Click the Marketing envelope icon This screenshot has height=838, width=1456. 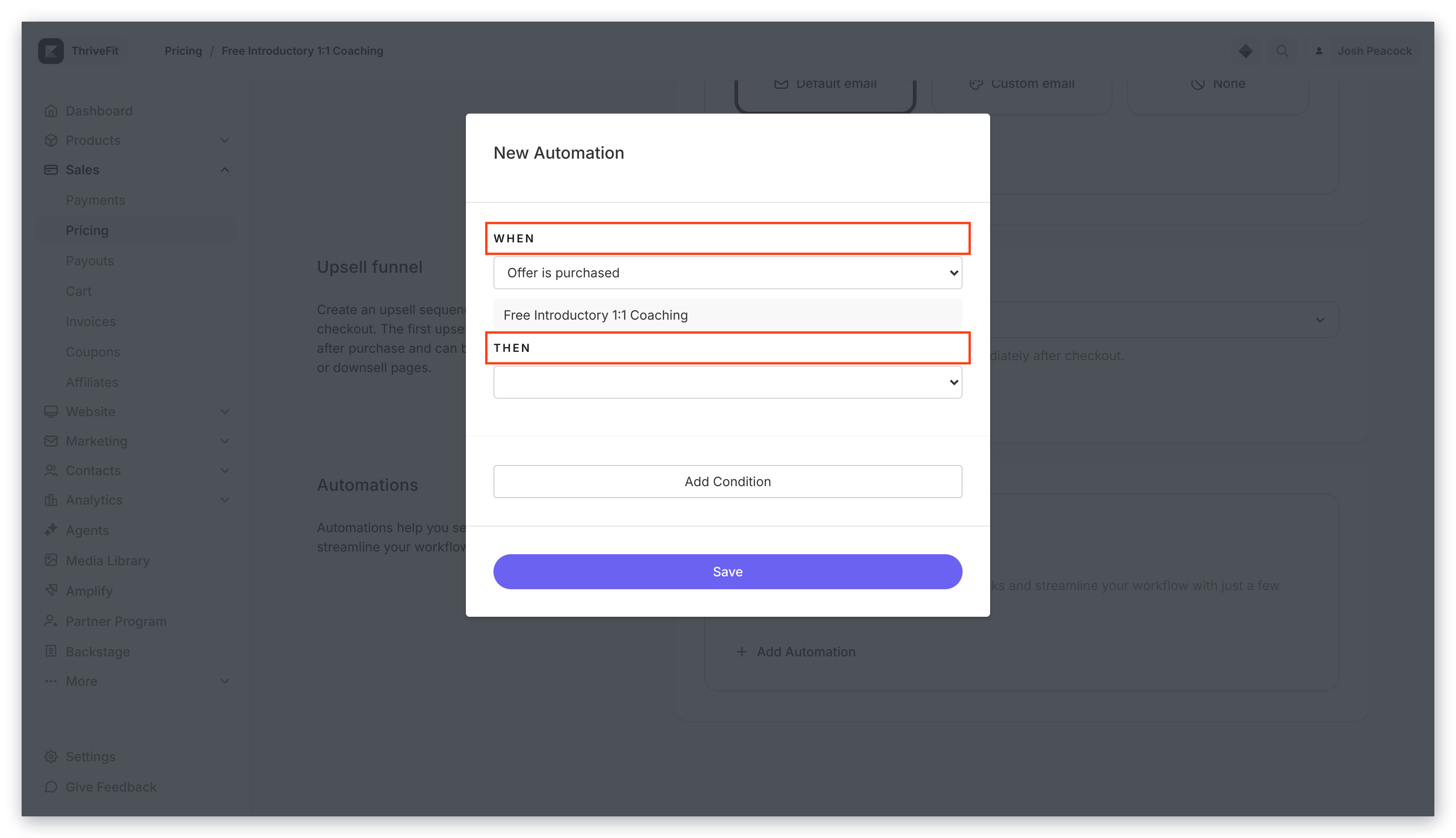click(x=51, y=441)
